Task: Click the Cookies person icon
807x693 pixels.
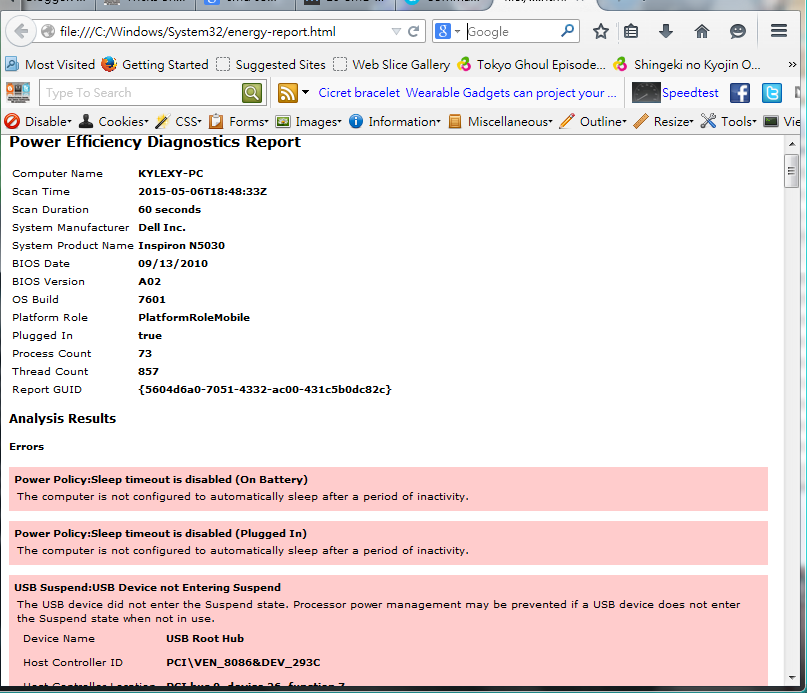Action: pyautogui.click(x=86, y=122)
